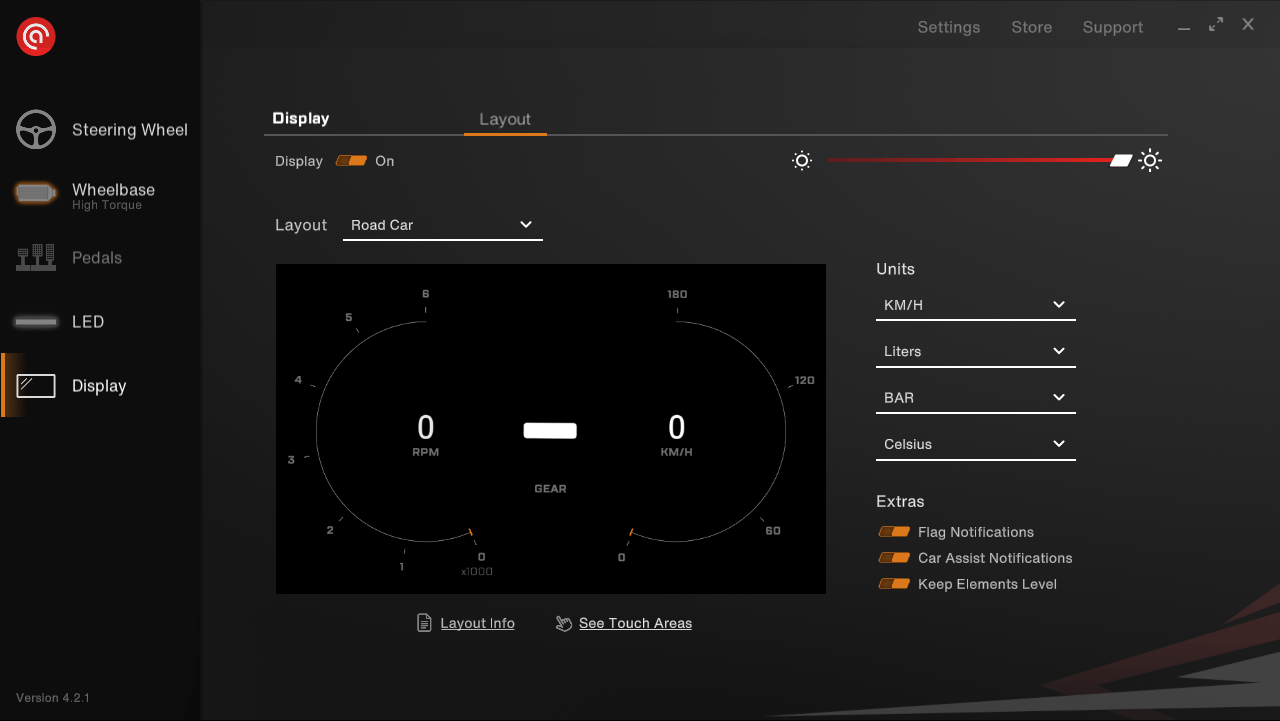Select the LED strip icon

(36, 322)
